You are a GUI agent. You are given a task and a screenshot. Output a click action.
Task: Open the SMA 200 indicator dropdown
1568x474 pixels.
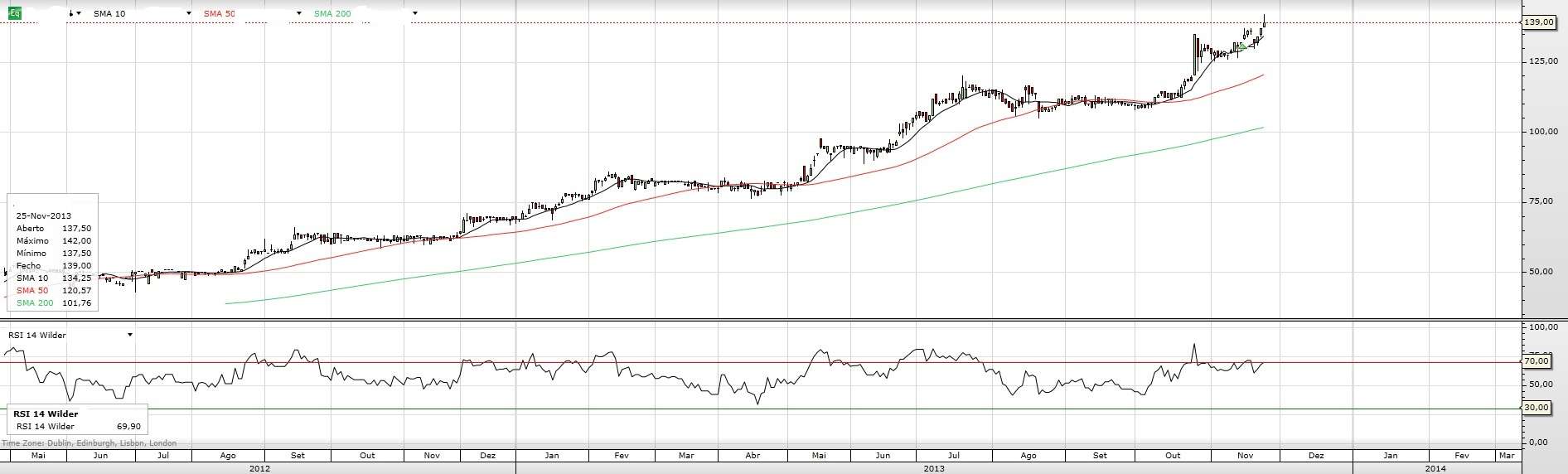pos(414,13)
